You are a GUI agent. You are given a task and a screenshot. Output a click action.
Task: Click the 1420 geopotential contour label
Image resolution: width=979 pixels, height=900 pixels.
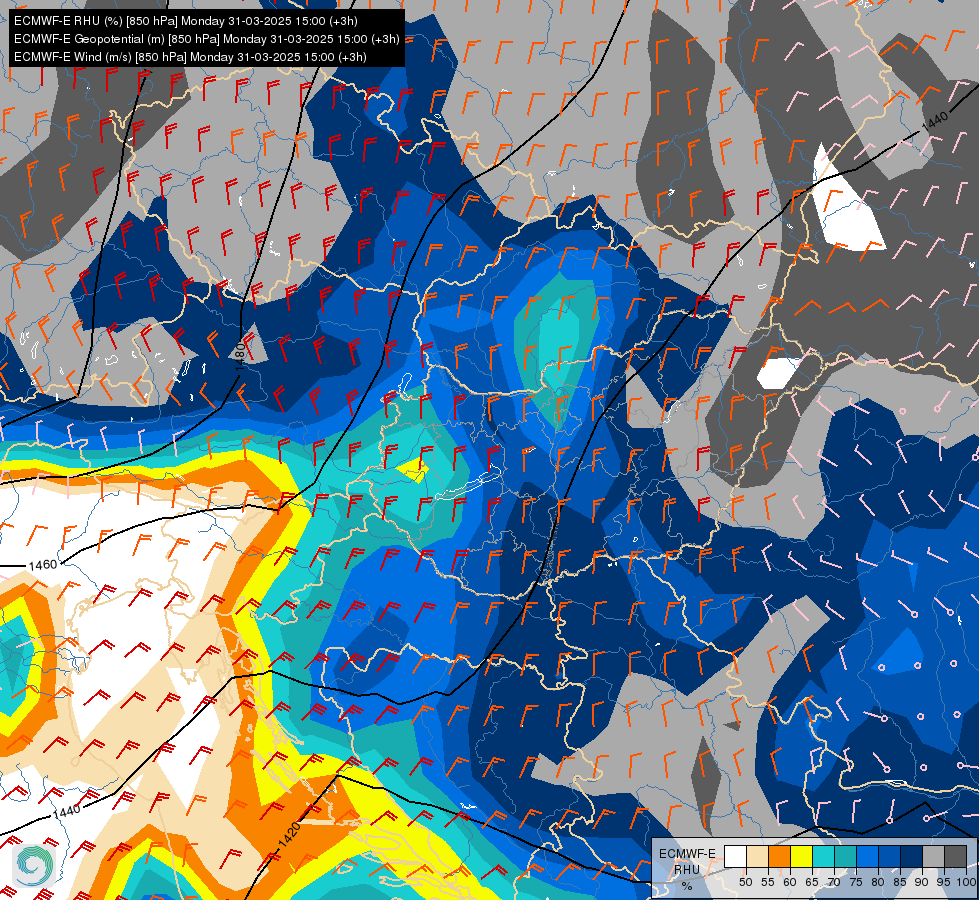tap(289, 835)
